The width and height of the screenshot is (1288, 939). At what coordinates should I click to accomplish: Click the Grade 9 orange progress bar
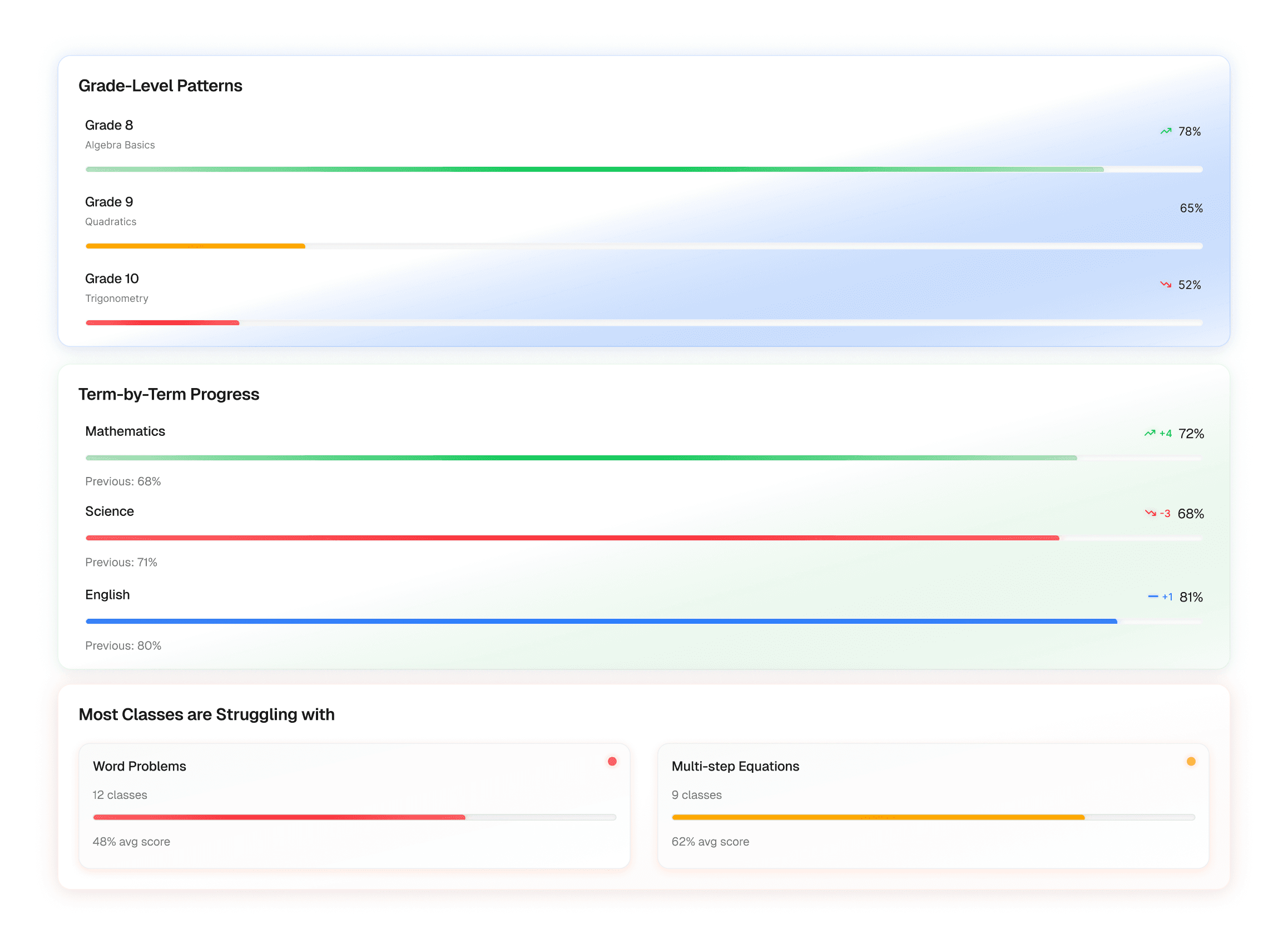(x=195, y=246)
